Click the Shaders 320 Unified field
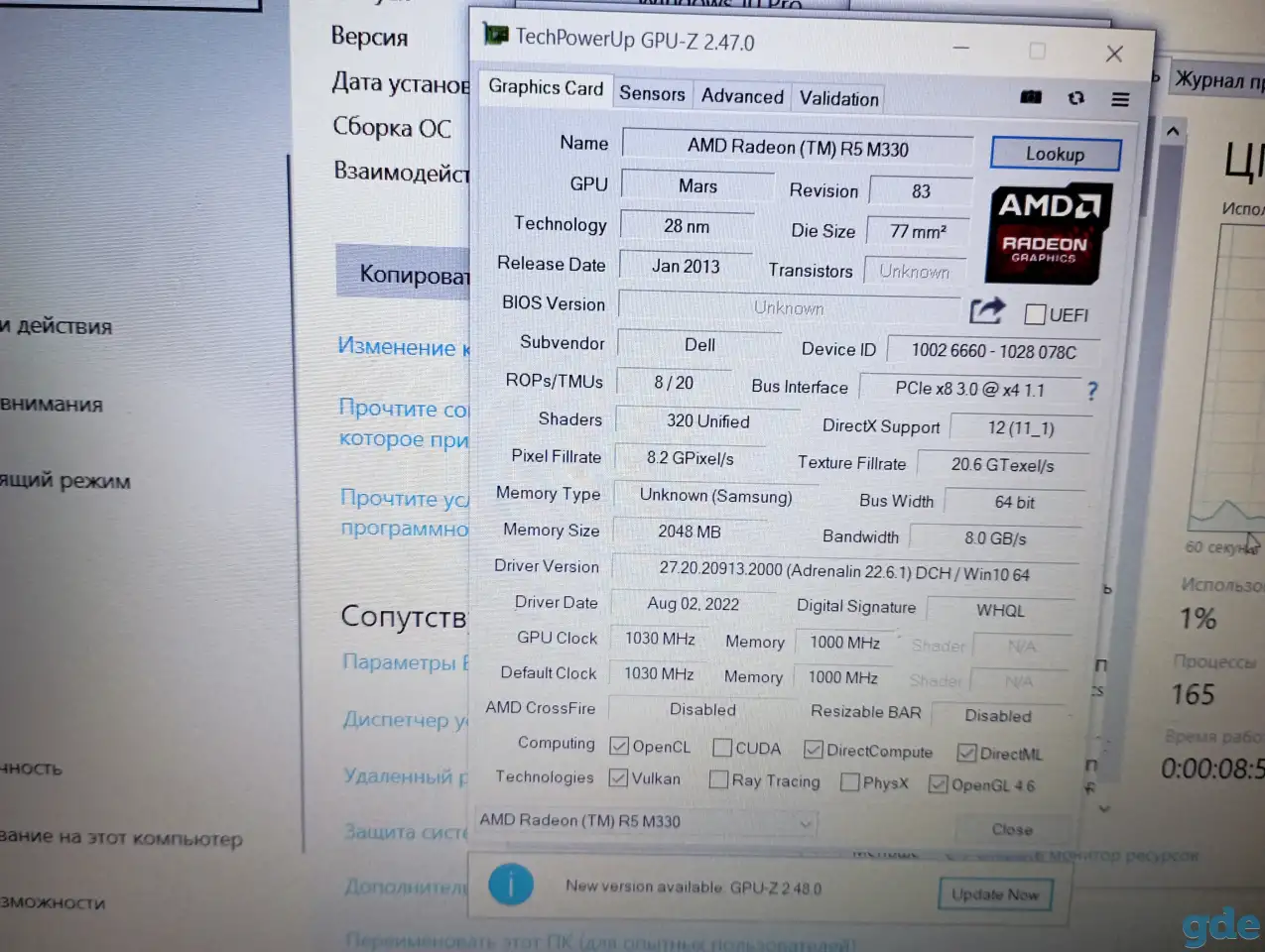1265x952 pixels. coord(707,421)
